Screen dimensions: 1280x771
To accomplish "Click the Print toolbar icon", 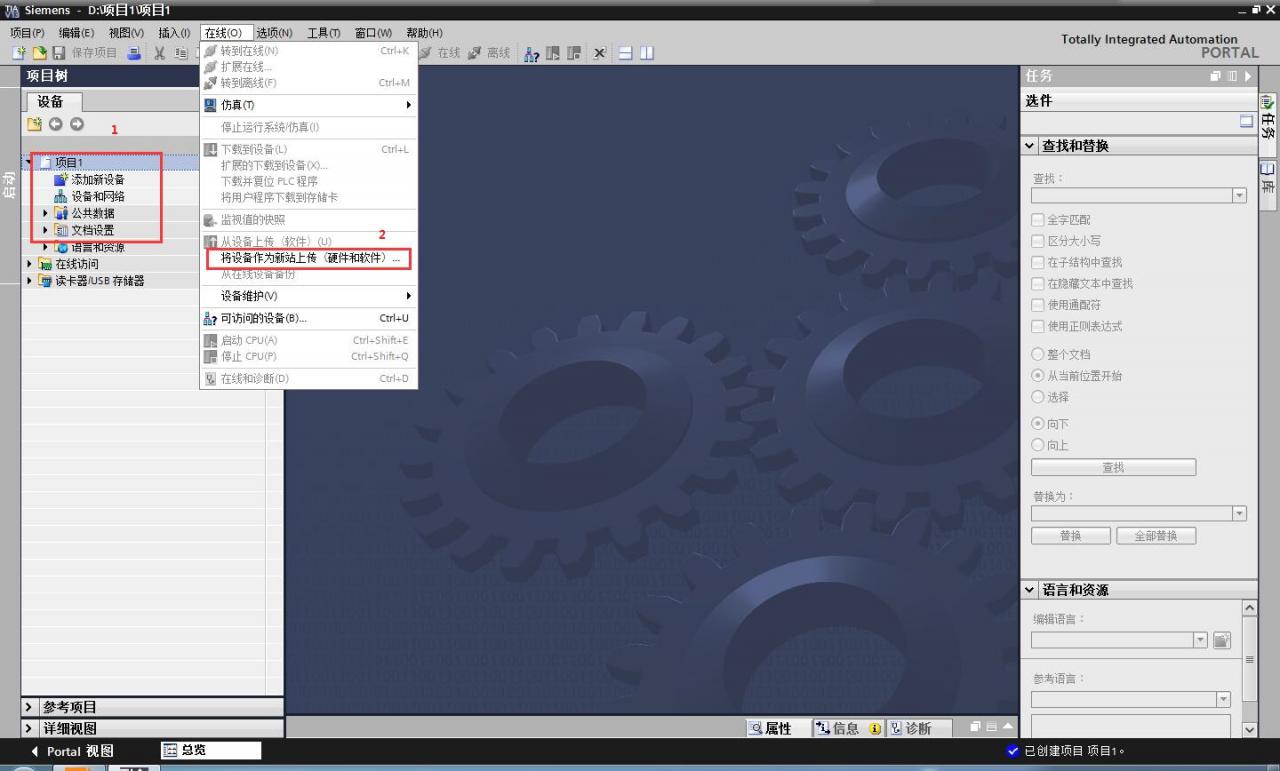I will click(134, 53).
